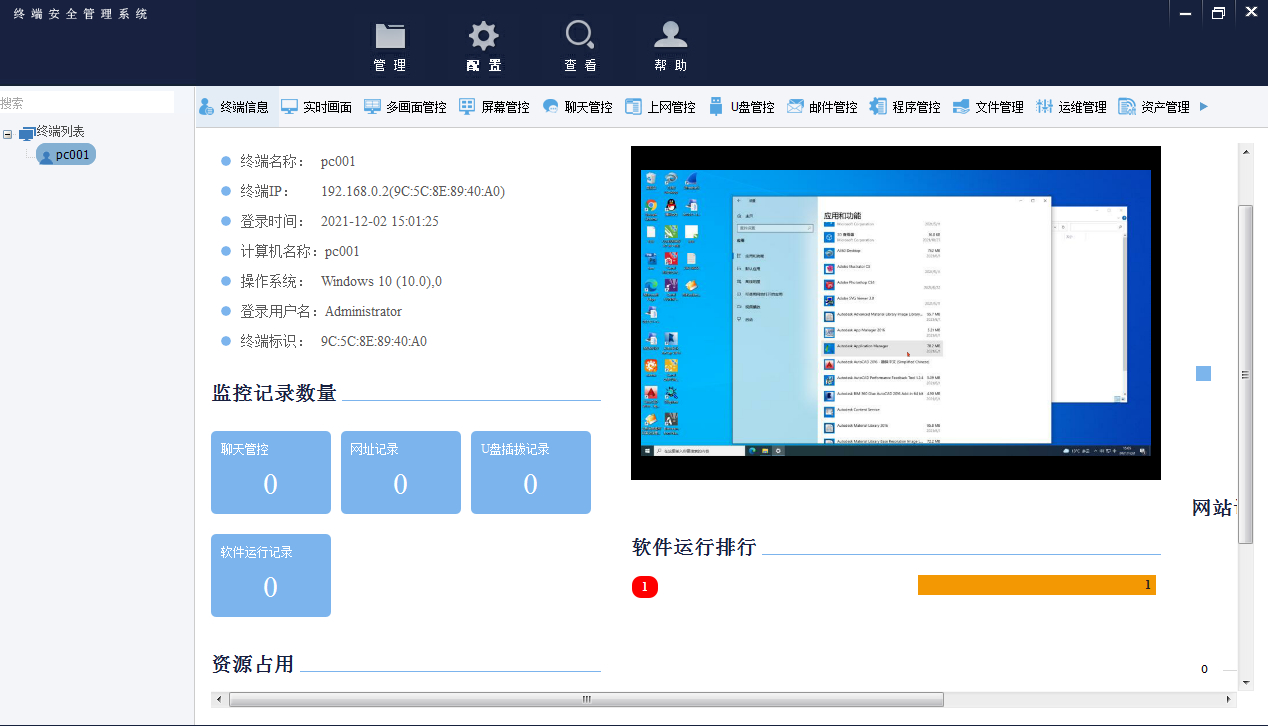Click the U盘插拔记录 count tile
The image size is (1268, 726).
530,472
